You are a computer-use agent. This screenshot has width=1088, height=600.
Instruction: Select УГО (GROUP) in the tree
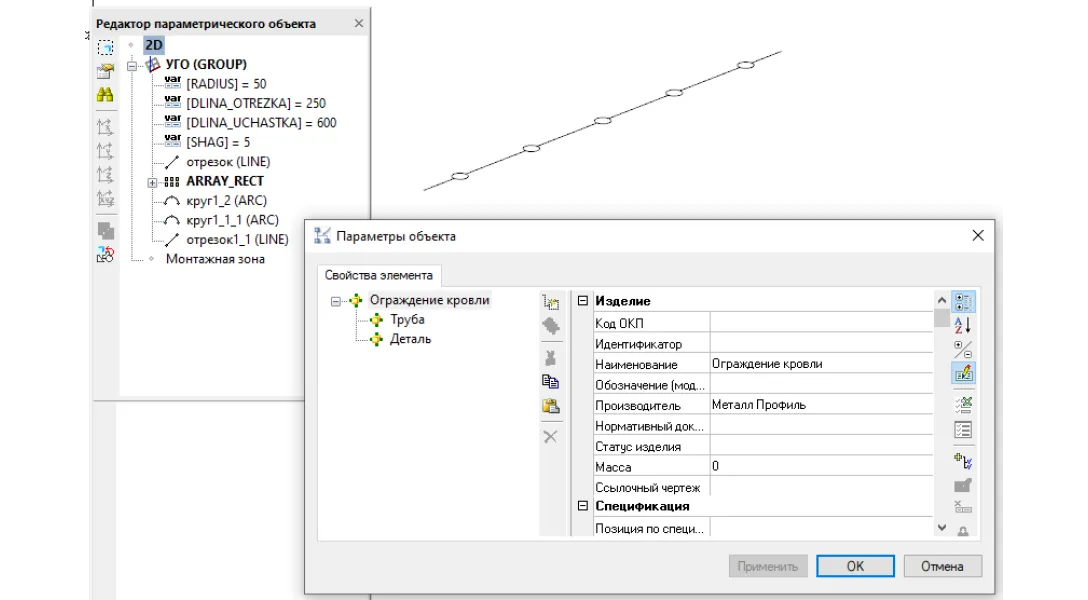pos(206,65)
